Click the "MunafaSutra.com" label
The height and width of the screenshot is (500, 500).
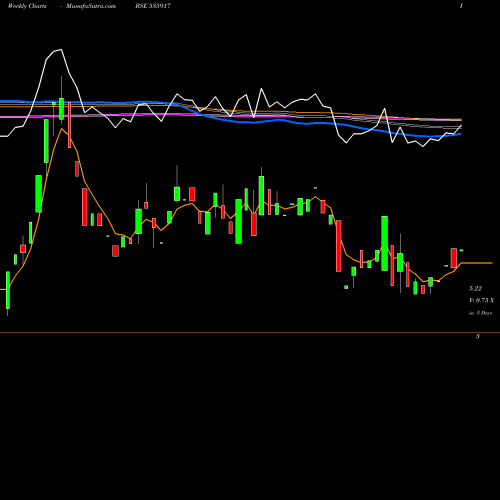pyautogui.click(x=91, y=6)
